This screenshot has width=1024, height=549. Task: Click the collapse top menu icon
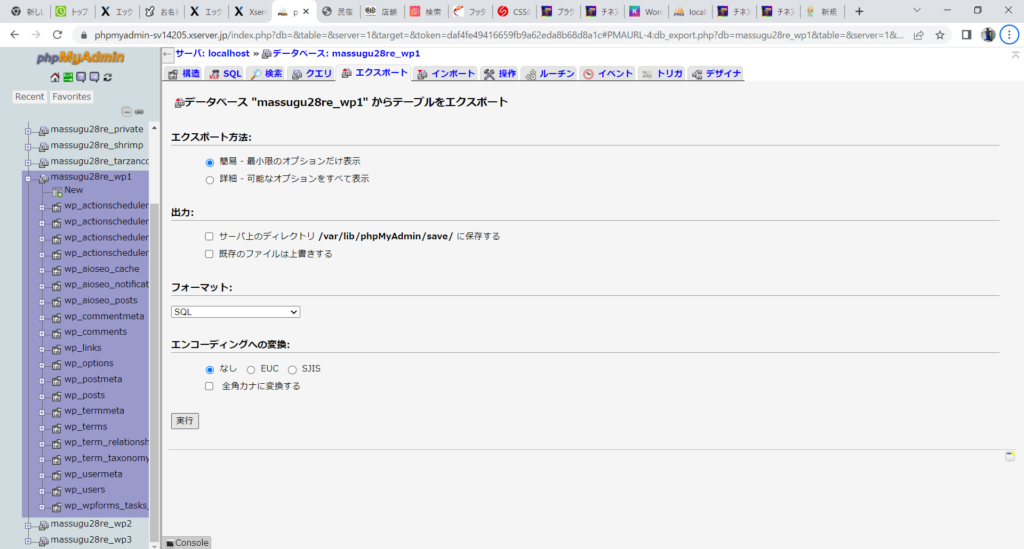(1016, 55)
